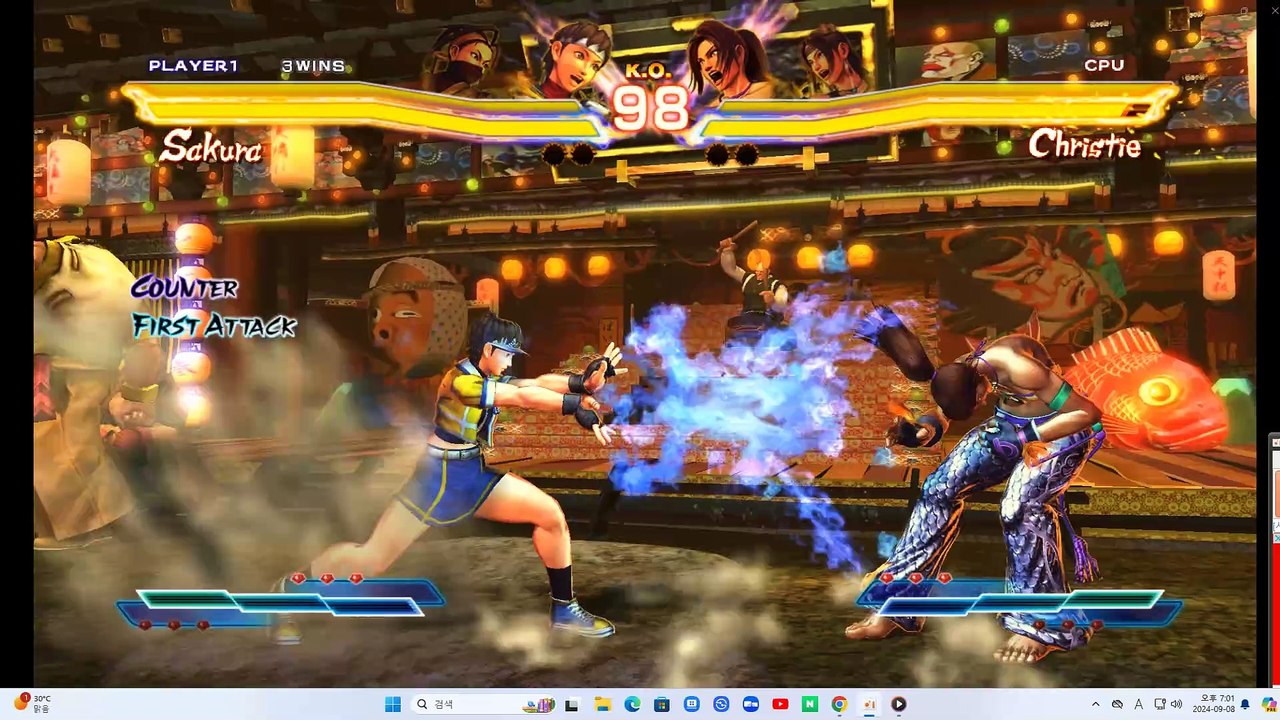The width and height of the screenshot is (1280, 720).
Task: Click the CPU's blue Cross Gauge meter
Action: pos(1020,603)
